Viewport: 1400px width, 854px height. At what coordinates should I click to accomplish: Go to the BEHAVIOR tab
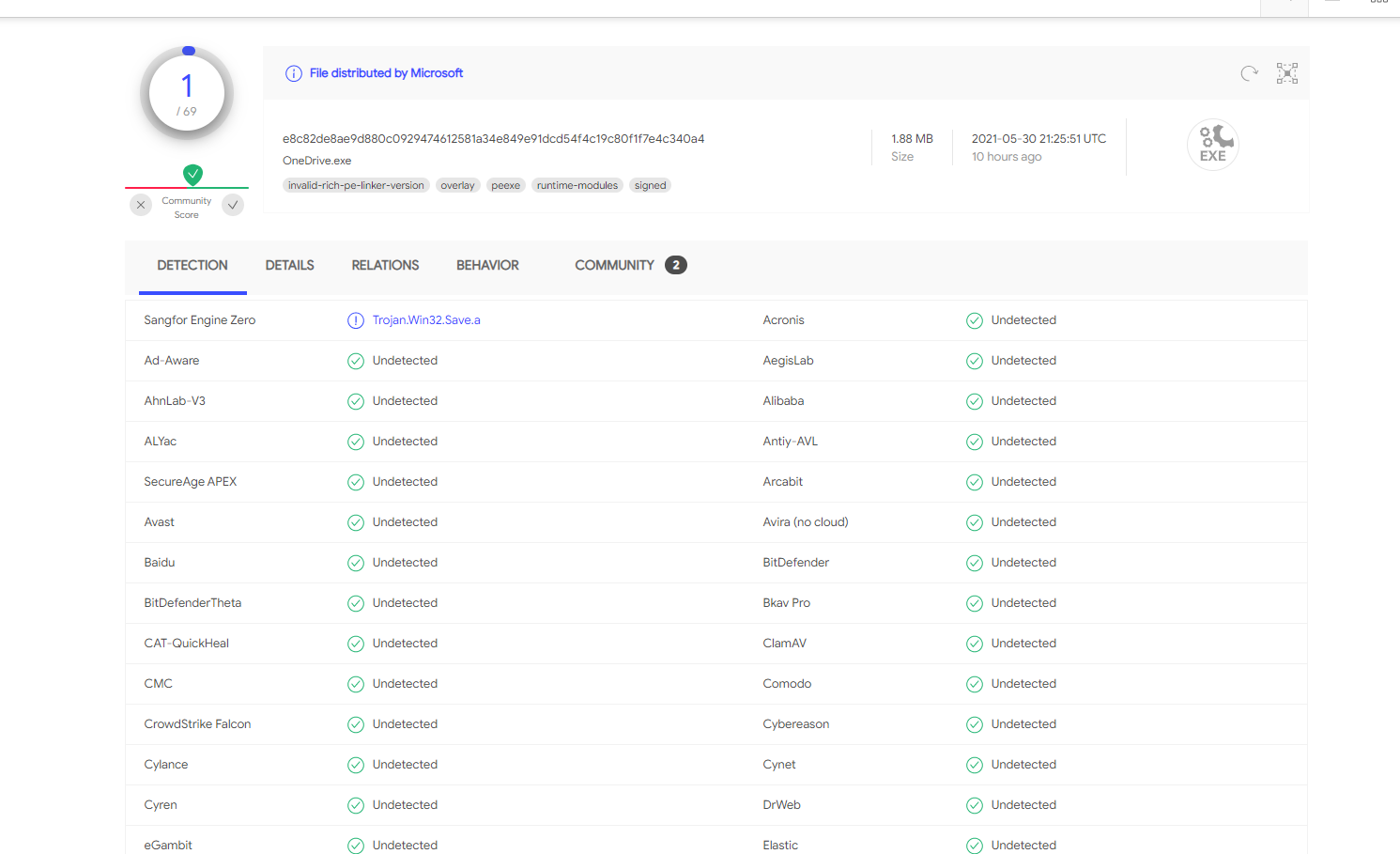pos(487,266)
